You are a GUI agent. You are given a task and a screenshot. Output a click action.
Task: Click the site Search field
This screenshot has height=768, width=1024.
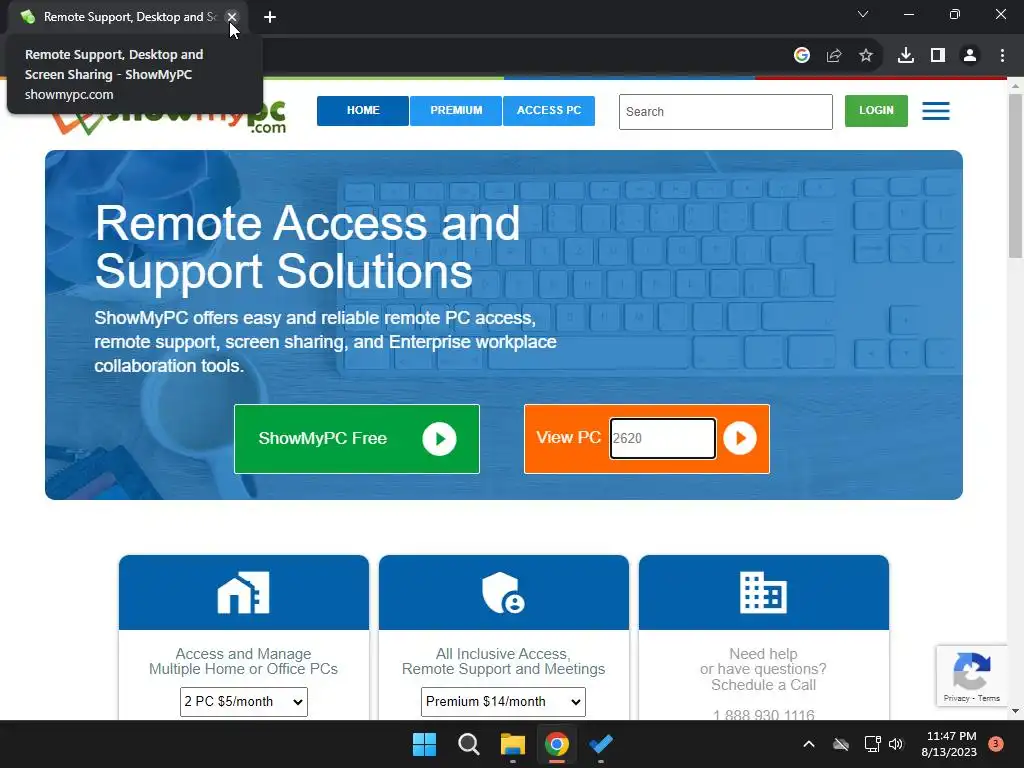[x=726, y=112]
